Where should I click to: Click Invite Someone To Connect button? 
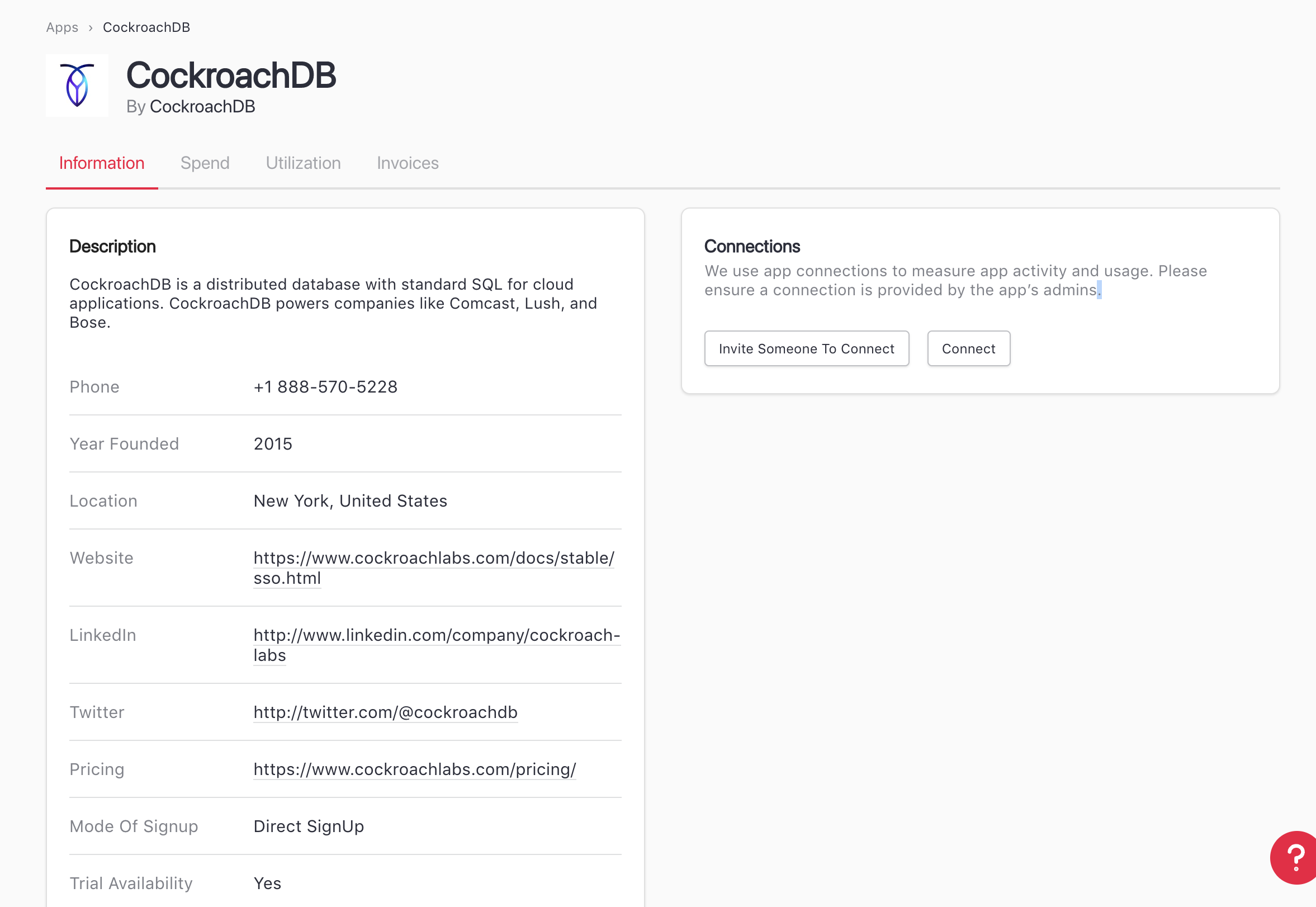[806, 348]
